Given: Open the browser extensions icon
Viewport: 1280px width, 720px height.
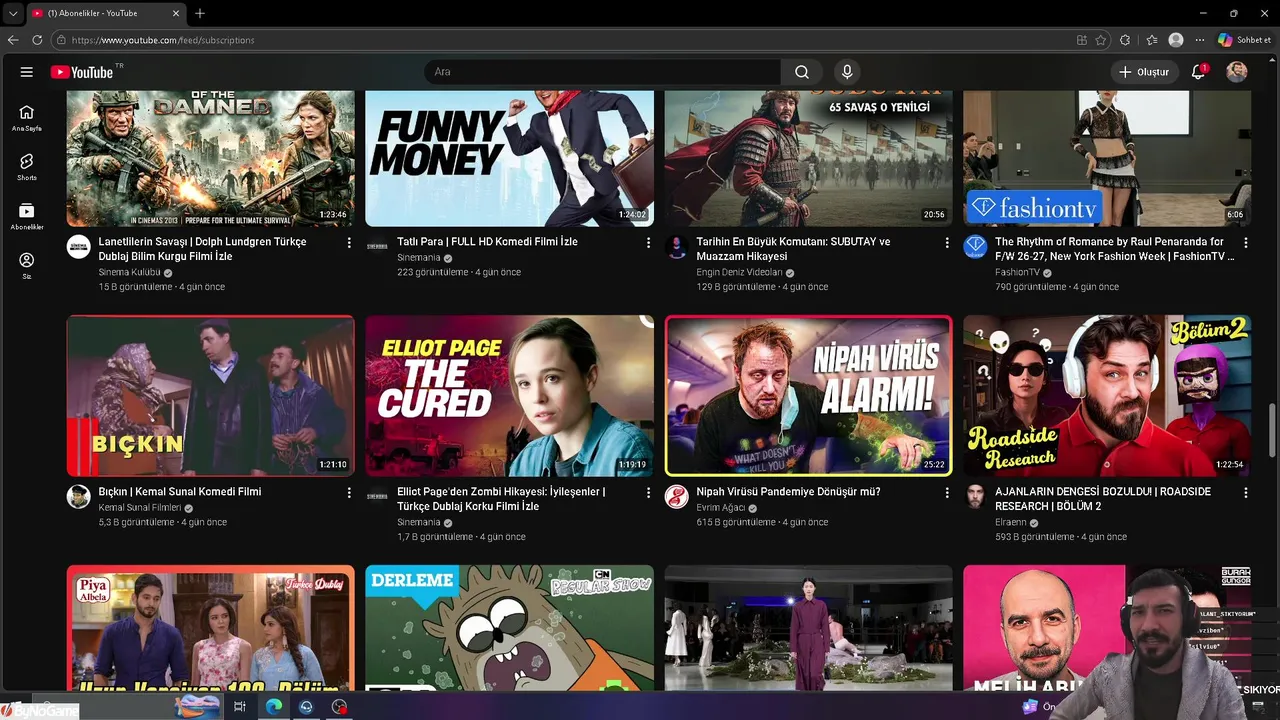Looking at the screenshot, I should point(1125,40).
